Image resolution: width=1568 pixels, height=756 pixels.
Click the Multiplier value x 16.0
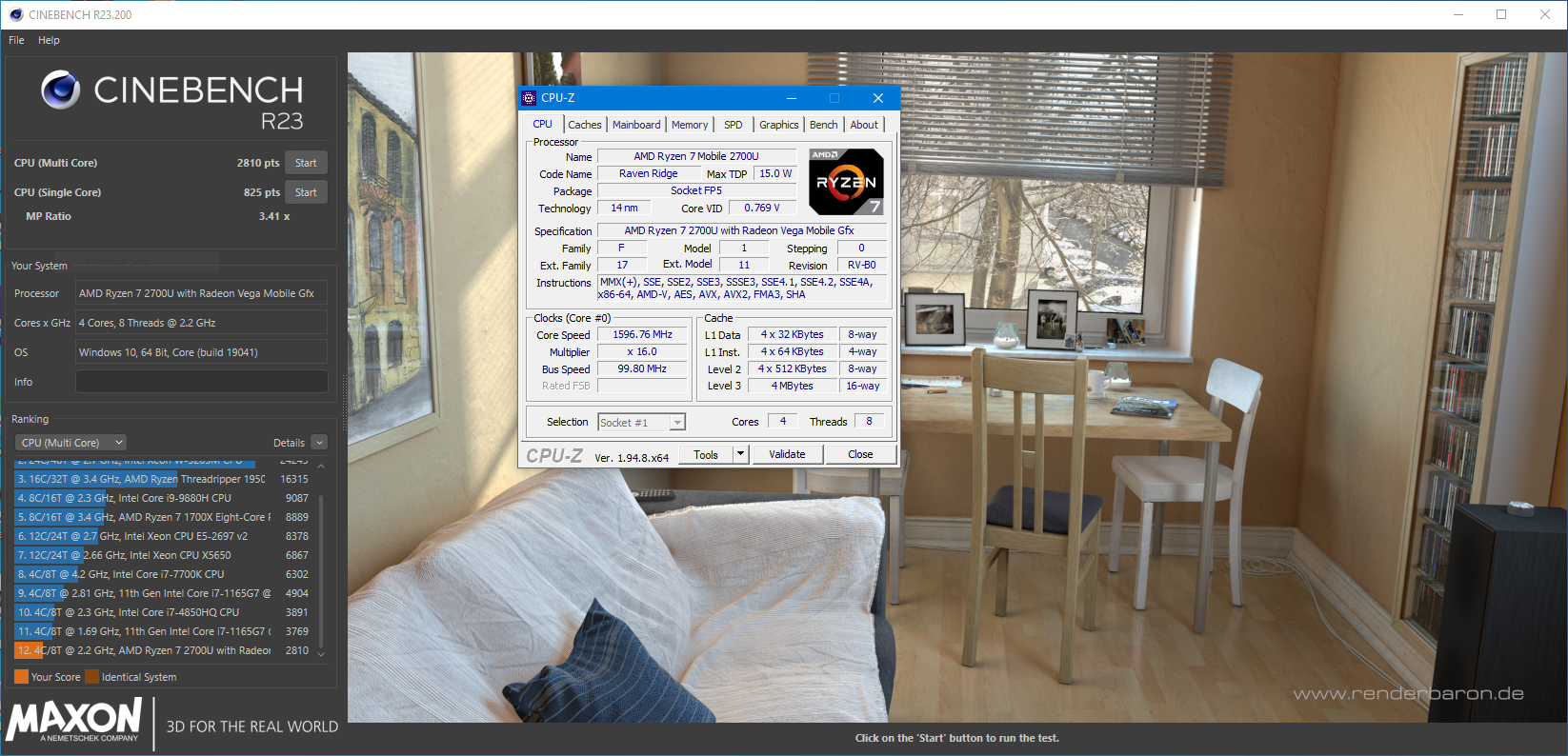tap(642, 351)
